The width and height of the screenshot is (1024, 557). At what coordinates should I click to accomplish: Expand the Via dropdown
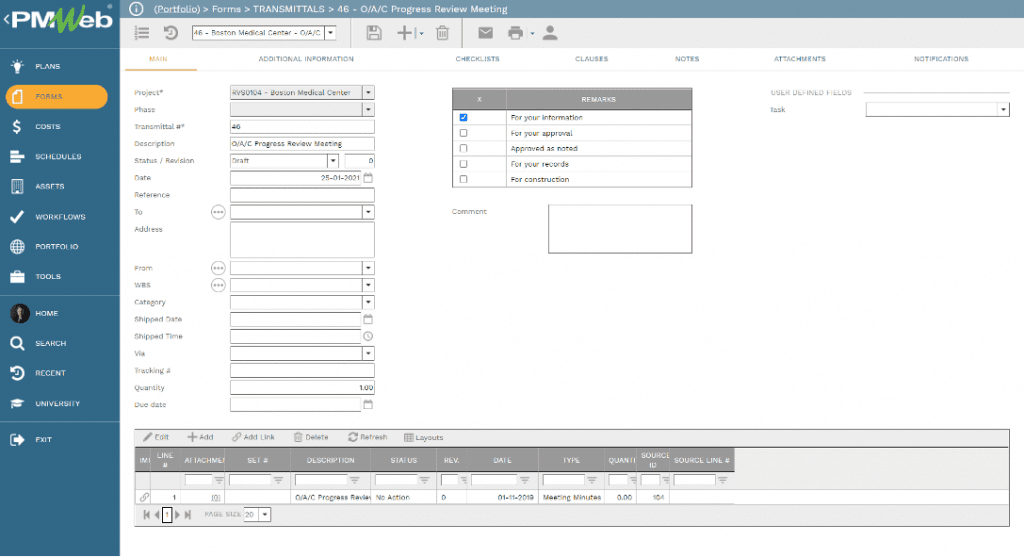(x=368, y=353)
